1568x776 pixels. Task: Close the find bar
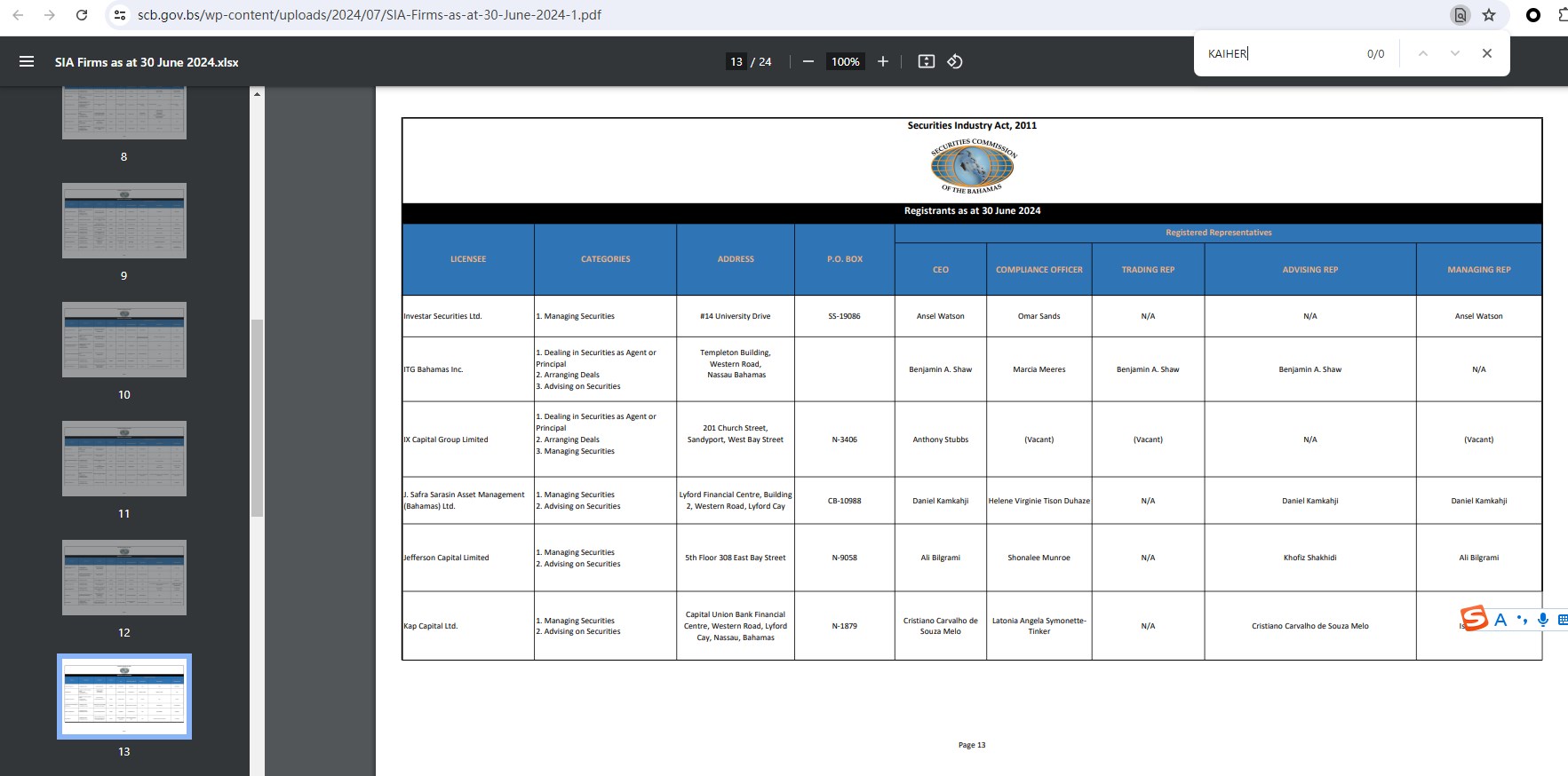pos(1486,53)
